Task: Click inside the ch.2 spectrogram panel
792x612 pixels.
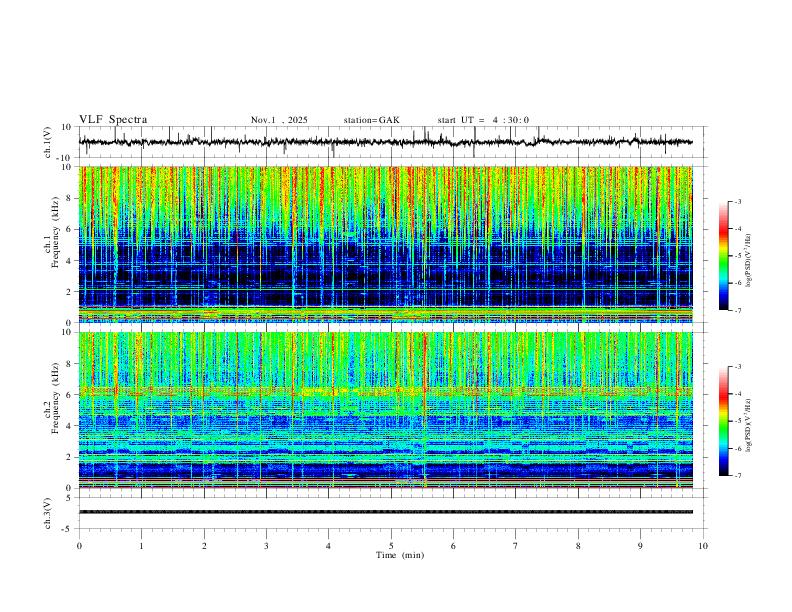Action: (x=386, y=410)
